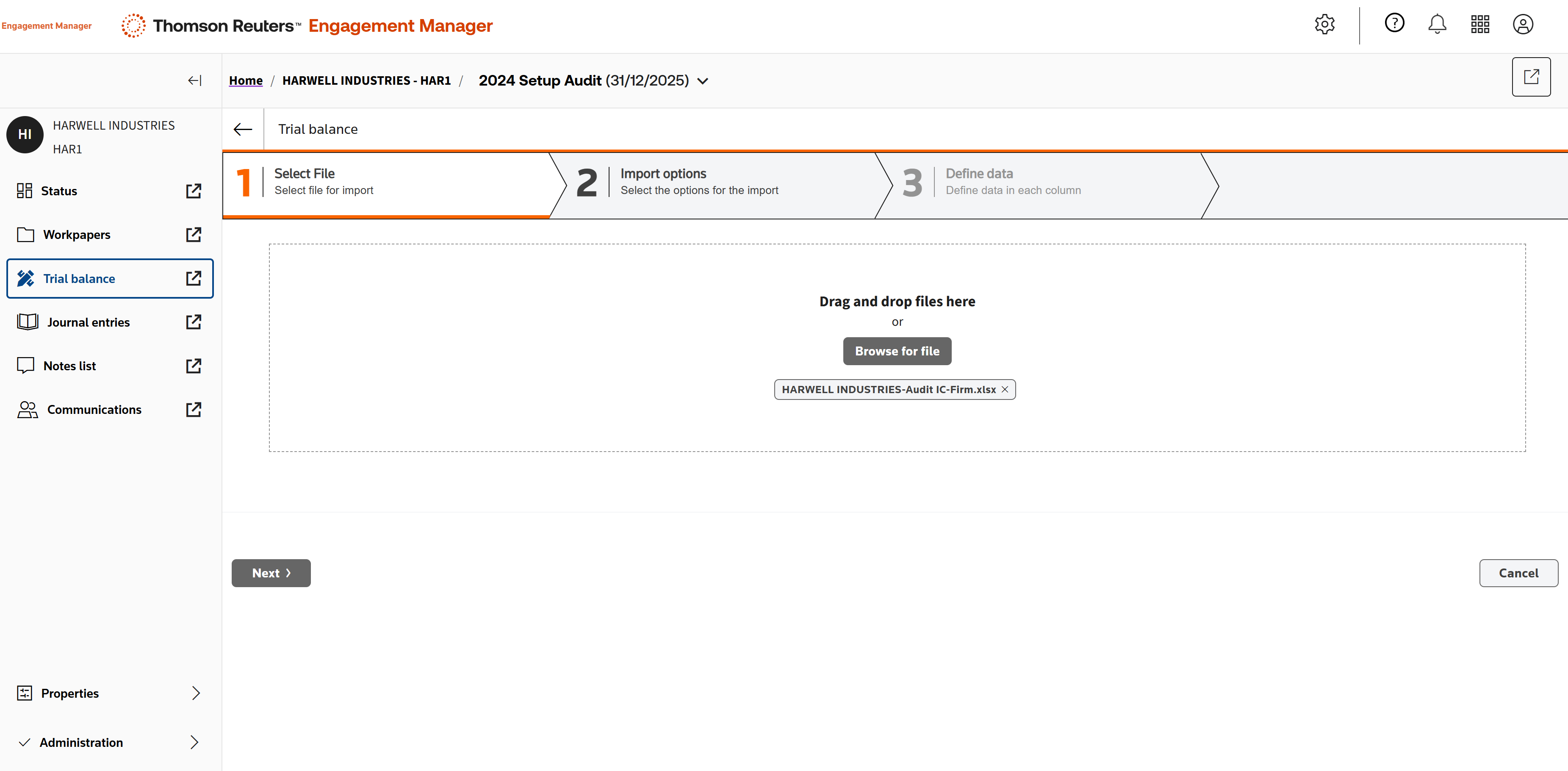Viewport: 1568px width, 771px height.
Task: Select Journal entries in sidebar
Action: tap(88, 322)
